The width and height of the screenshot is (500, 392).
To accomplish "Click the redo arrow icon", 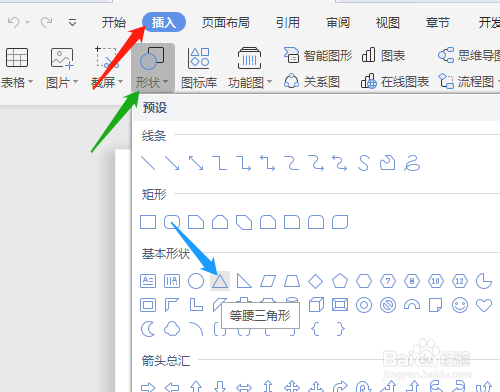I will 46,22.
